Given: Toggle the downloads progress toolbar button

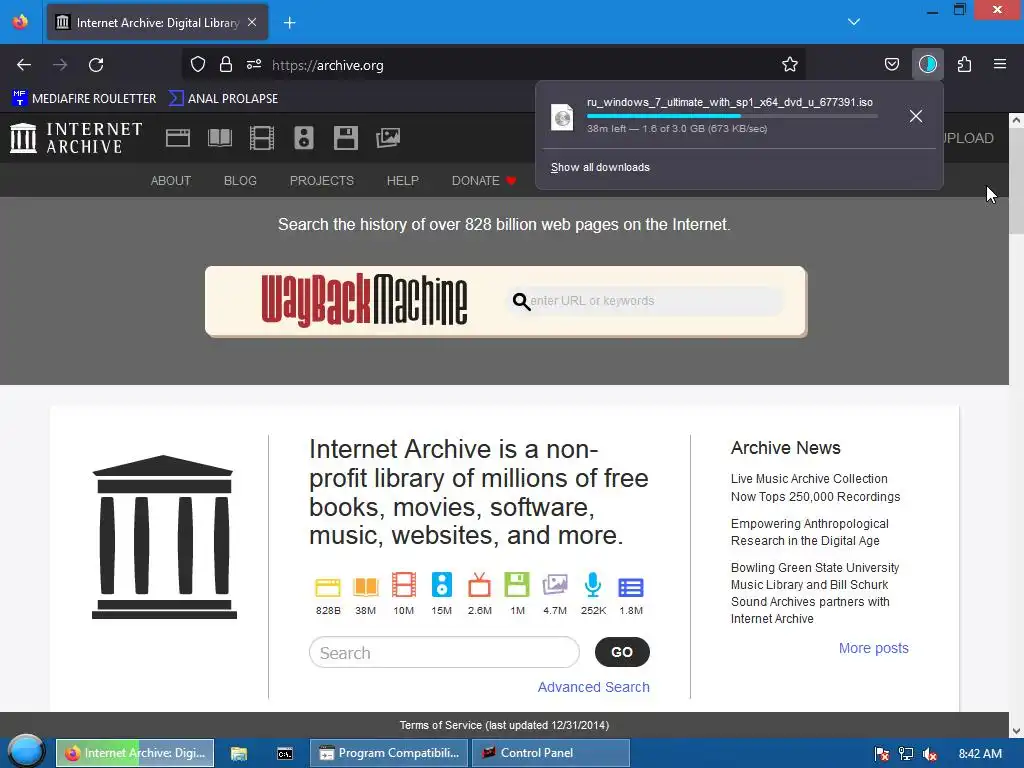Looking at the screenshot, I should coord(927,65).
